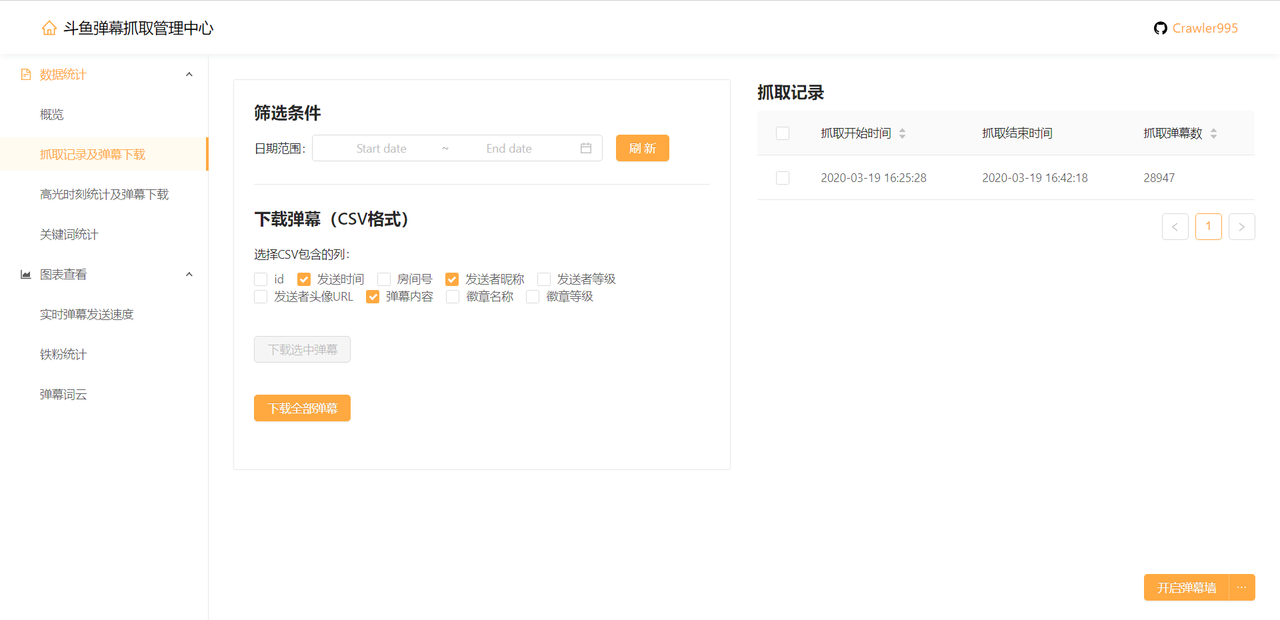Click the 刷新 button
Screen dimensions: 1280x620
(x=642, y=148)
